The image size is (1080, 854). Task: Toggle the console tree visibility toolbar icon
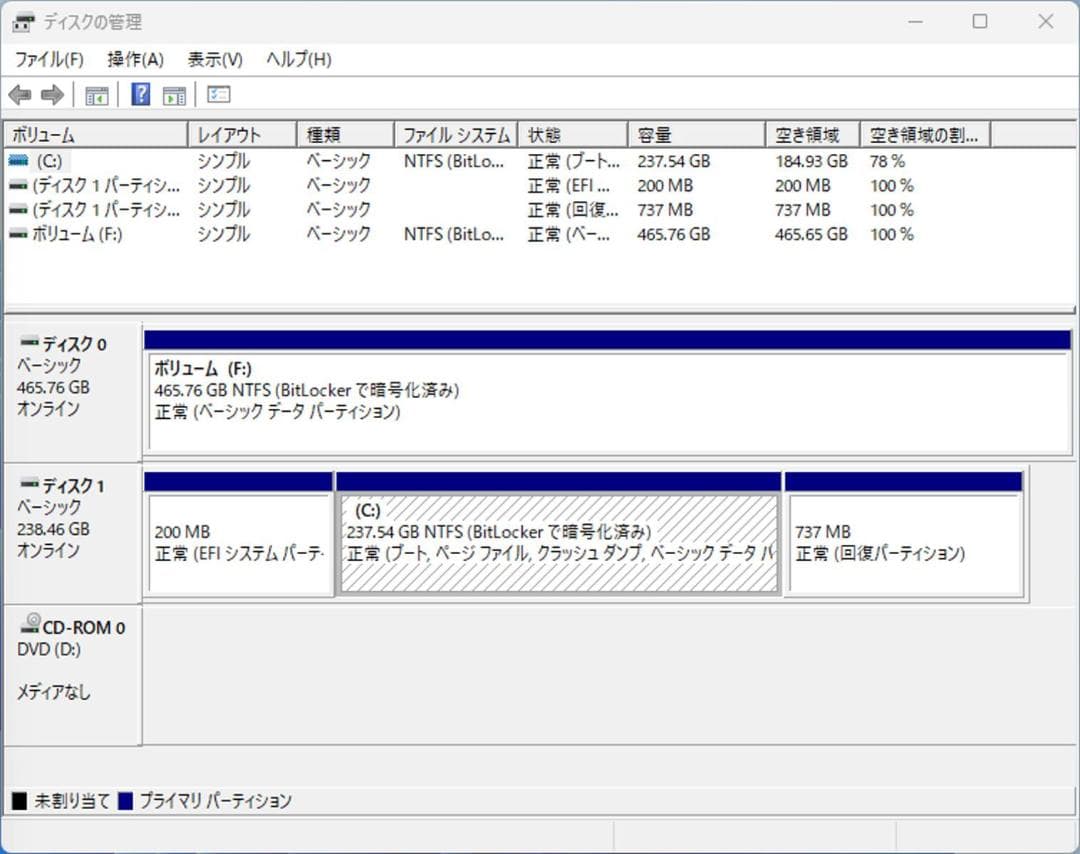pyautogui.click(x=96, y=95)
